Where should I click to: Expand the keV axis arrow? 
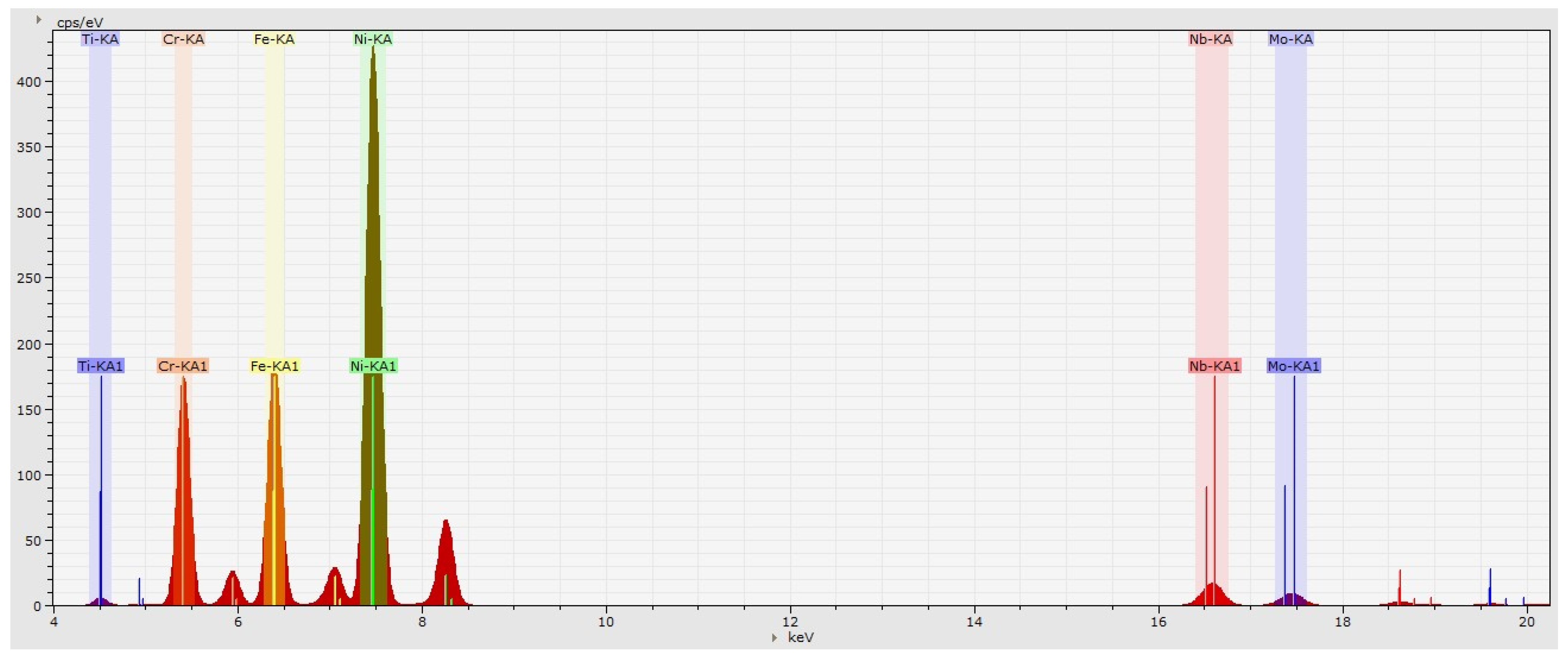pos(774,638)
